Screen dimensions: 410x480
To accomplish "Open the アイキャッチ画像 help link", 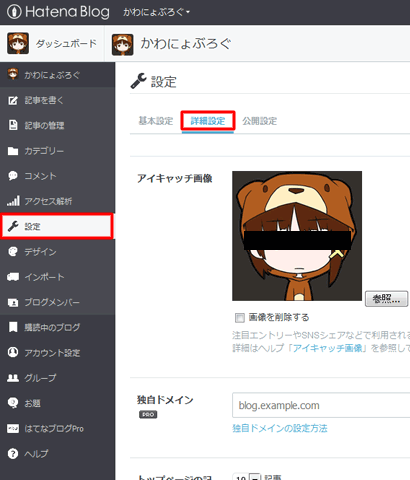I will tap(327, 348).
